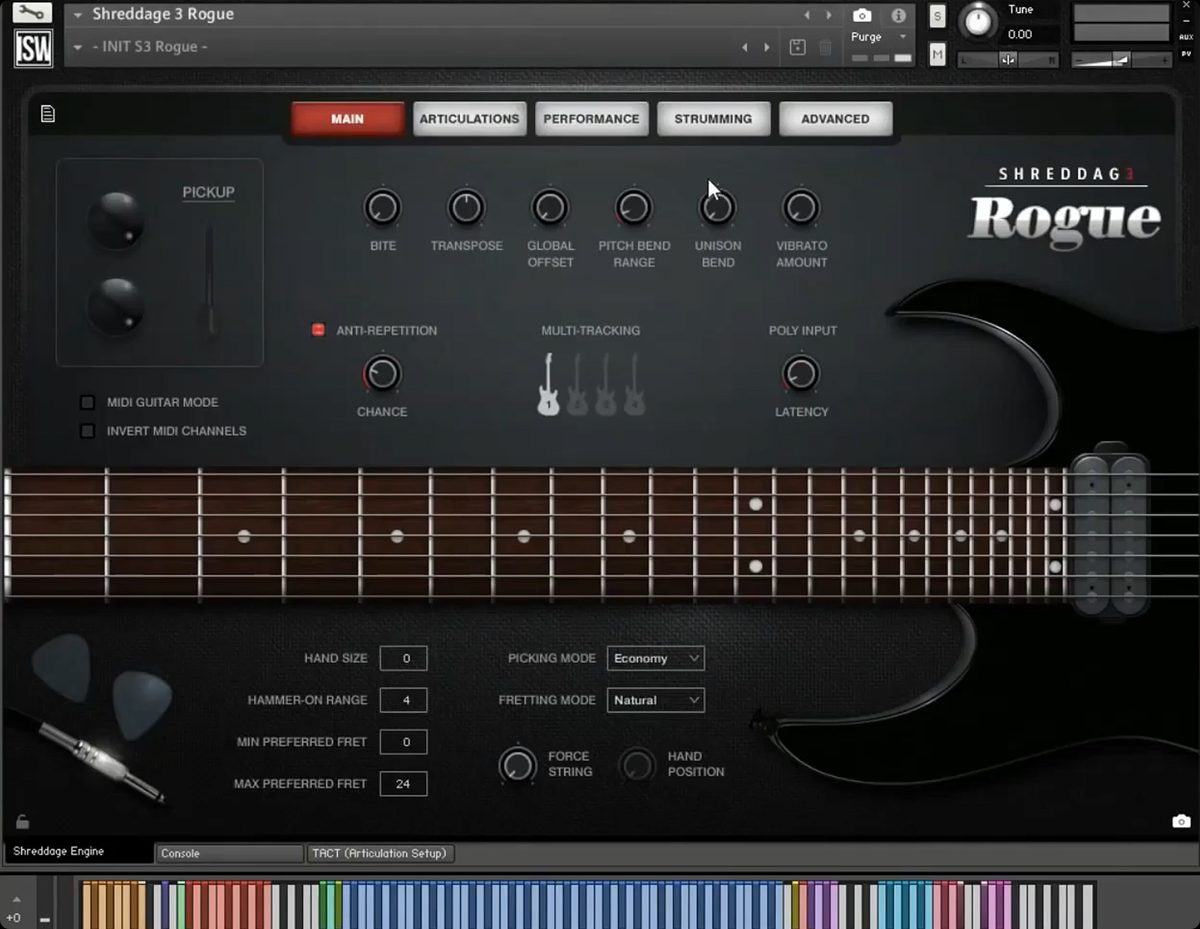
Task: Switch to the ADVANCED tab
Action: point(835,118)
